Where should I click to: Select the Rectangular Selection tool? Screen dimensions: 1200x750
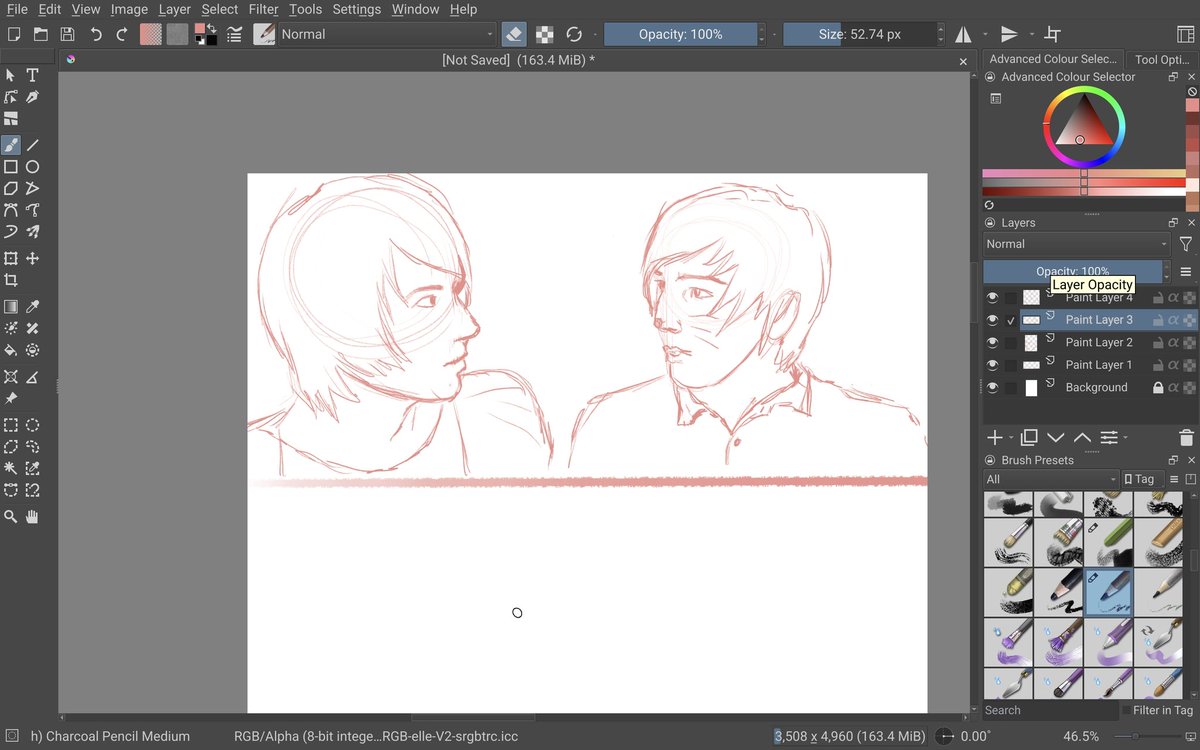pos(11,425)
